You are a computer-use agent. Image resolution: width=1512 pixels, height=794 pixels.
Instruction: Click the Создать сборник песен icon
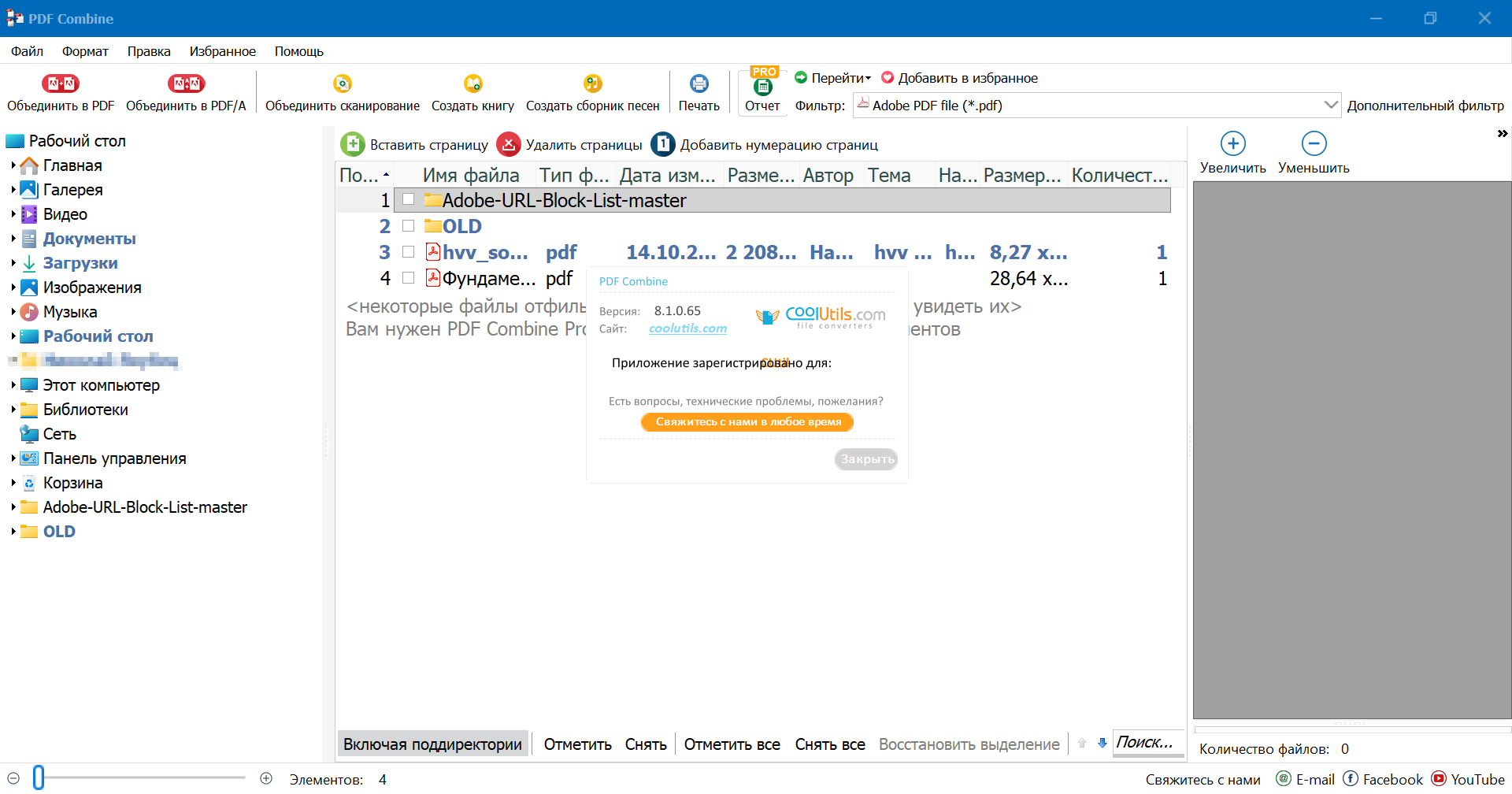point(592,83)
